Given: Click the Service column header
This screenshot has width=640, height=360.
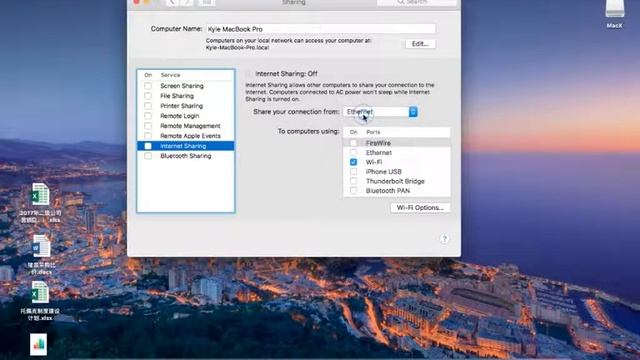Looking at the screenshot, I should pyautogui.click(x=170, y=75).
